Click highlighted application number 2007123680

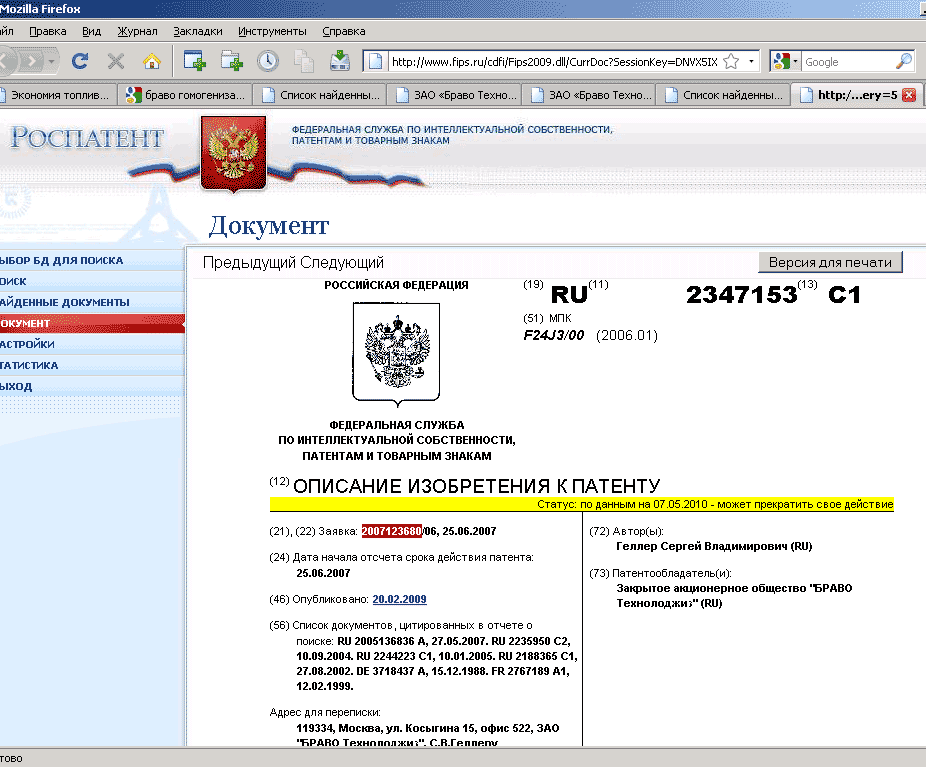click(x=392, y=531)
